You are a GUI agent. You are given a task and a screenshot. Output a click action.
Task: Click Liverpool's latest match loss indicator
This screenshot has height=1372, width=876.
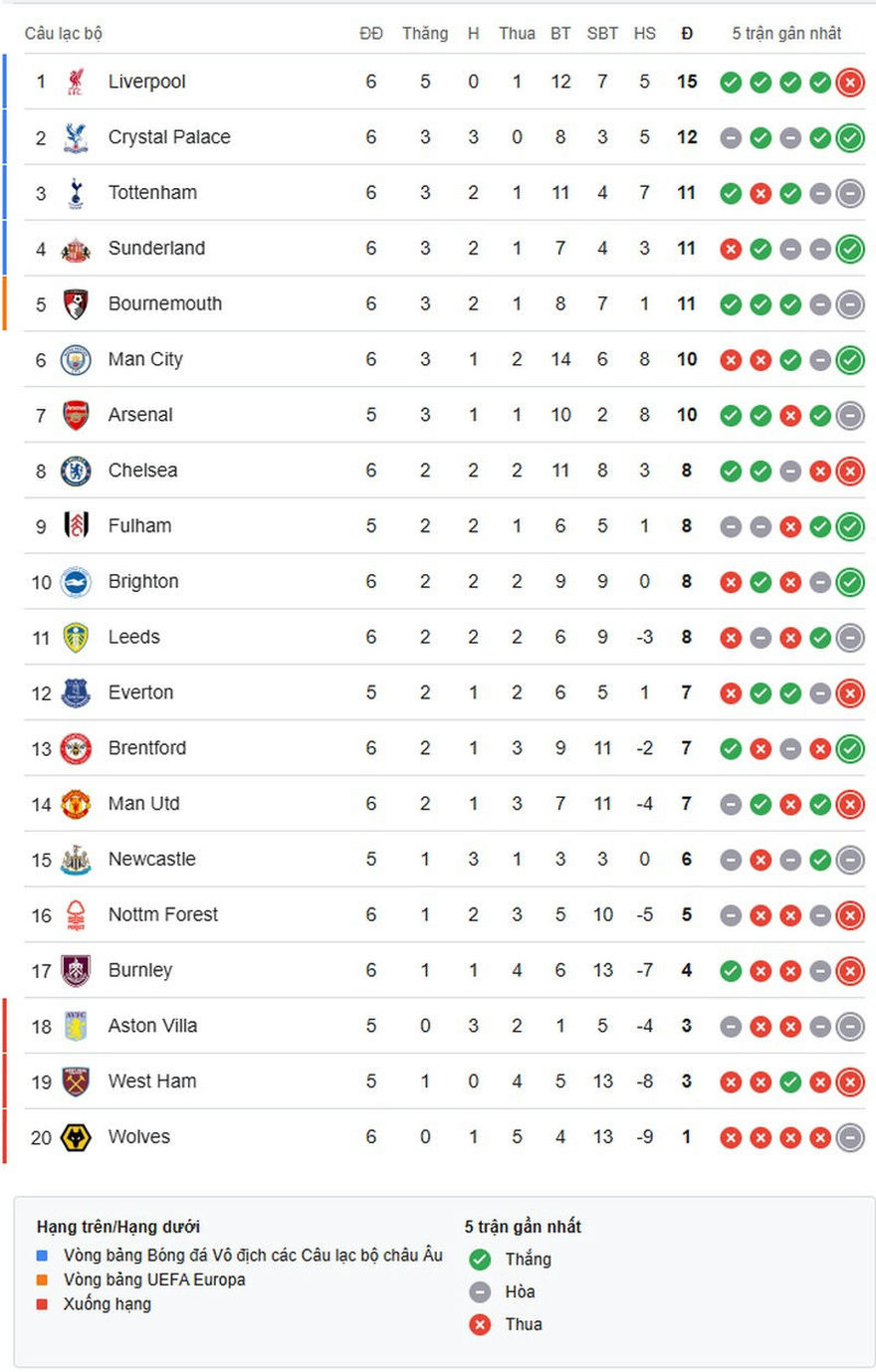point(850,83)
